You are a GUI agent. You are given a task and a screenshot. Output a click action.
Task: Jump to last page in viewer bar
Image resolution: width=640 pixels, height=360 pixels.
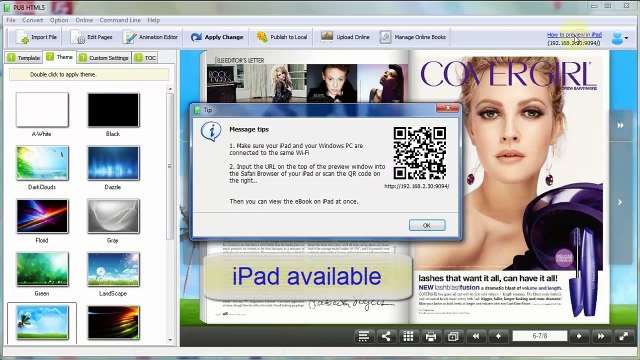[601, 336]
